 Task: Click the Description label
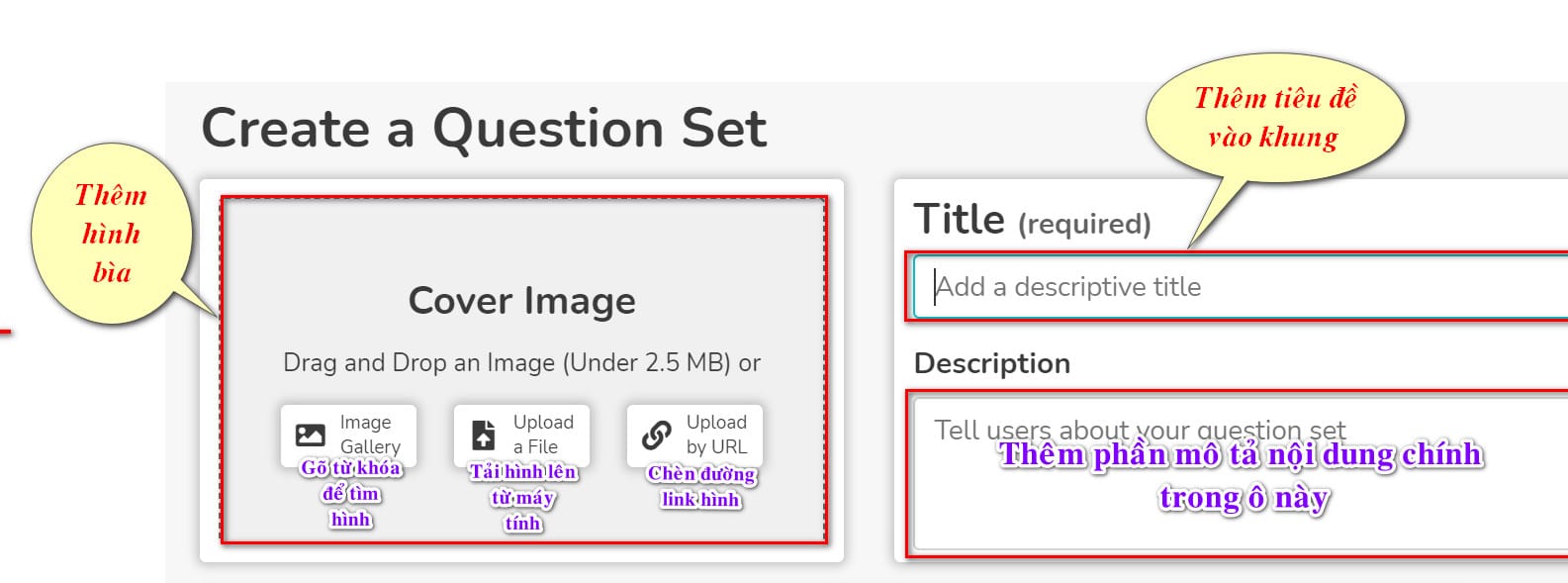tap(992, 363)
